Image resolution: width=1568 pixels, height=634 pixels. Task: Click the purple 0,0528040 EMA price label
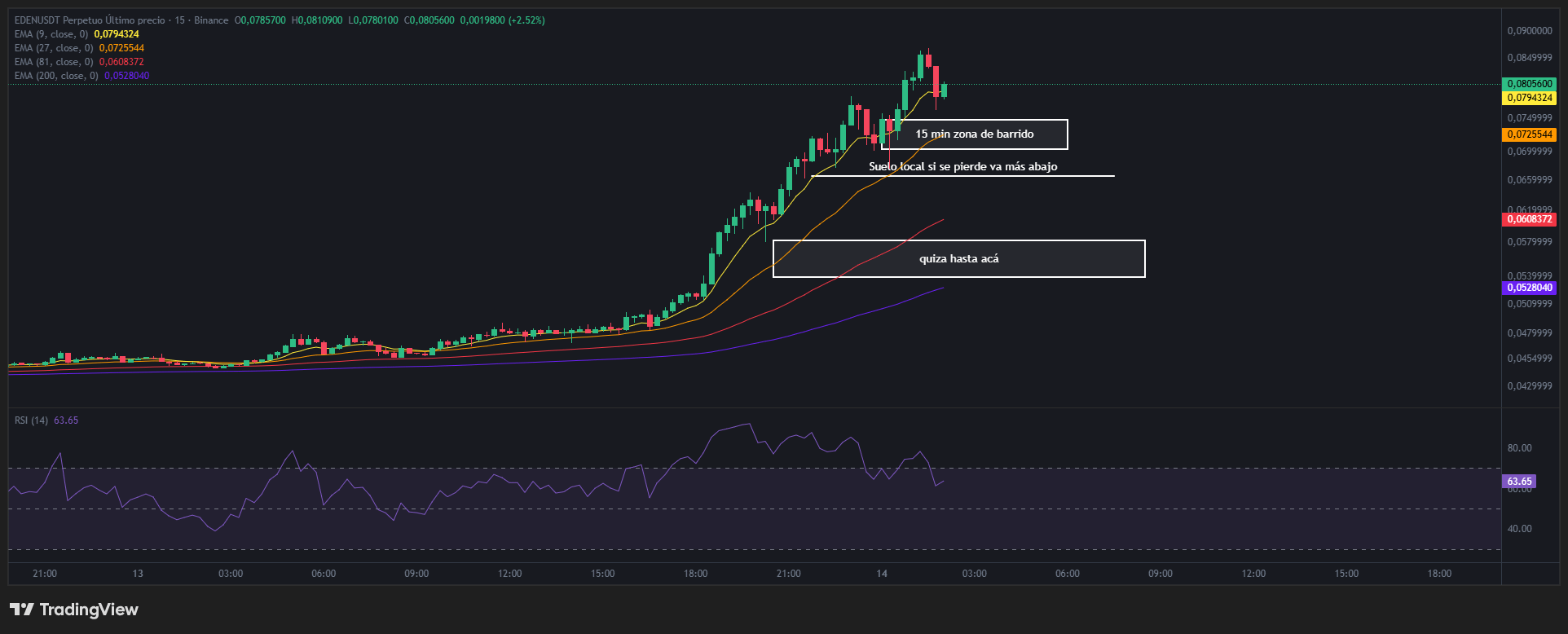(x=1529, y=288)
